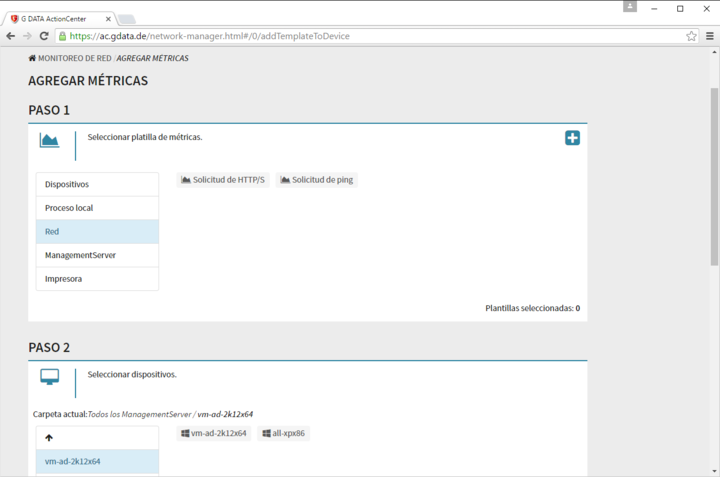The height and width of the screenshot is (477, 720).
Task: Bookmark the page with the star icon
Action: coord(691,36)
